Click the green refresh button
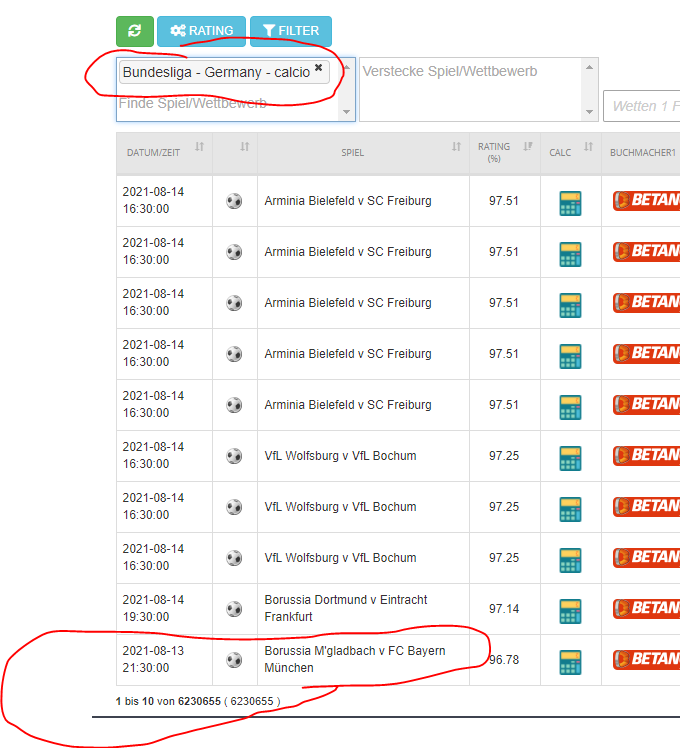 point(134,31)
